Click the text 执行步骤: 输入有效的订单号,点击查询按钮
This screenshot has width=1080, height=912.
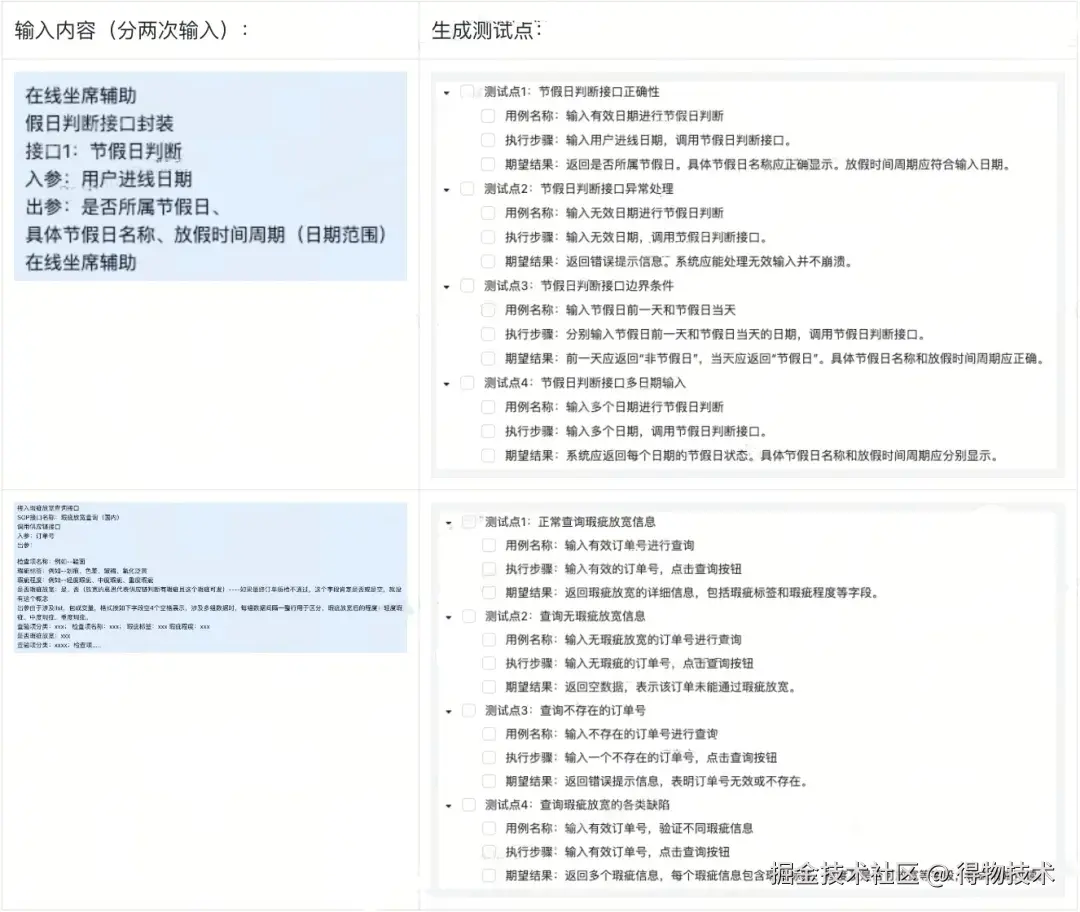click(x=623, y=569)
